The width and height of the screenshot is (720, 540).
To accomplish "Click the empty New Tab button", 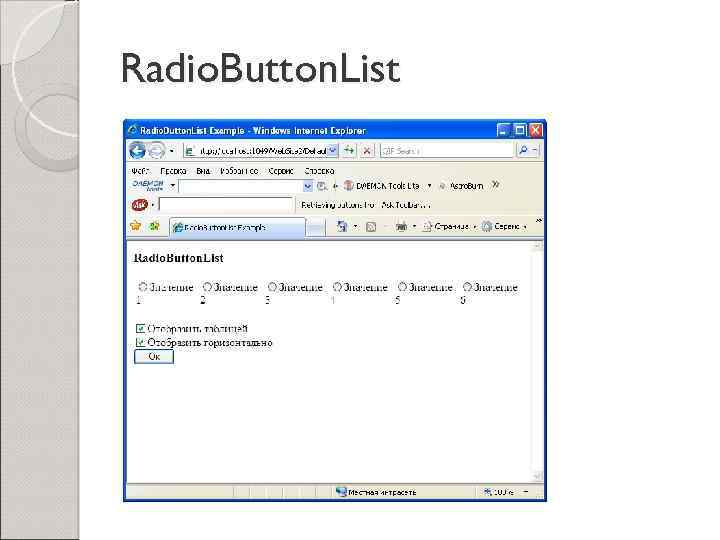I will 315,228.
